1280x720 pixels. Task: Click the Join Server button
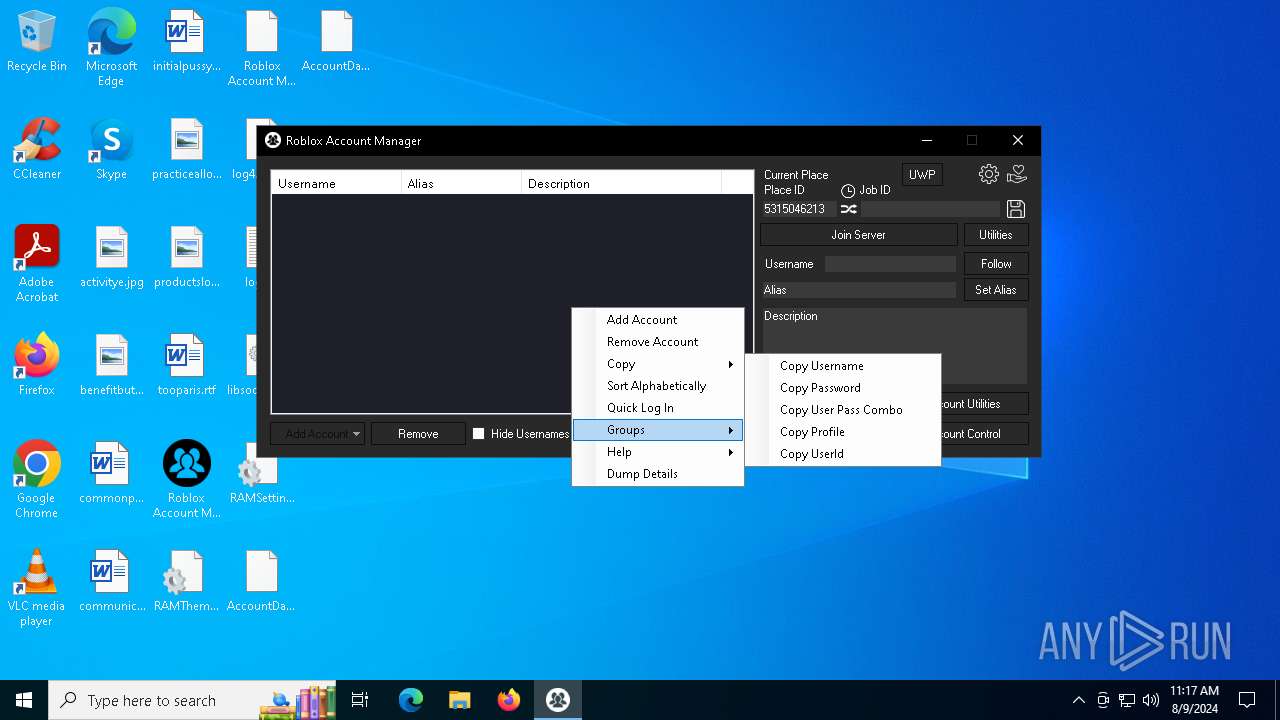click(x=859, y=235)
